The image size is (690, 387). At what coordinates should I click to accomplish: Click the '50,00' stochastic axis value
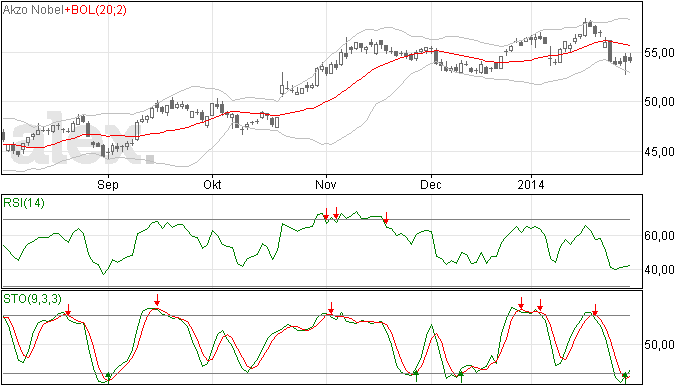click(x=659, y=345)
